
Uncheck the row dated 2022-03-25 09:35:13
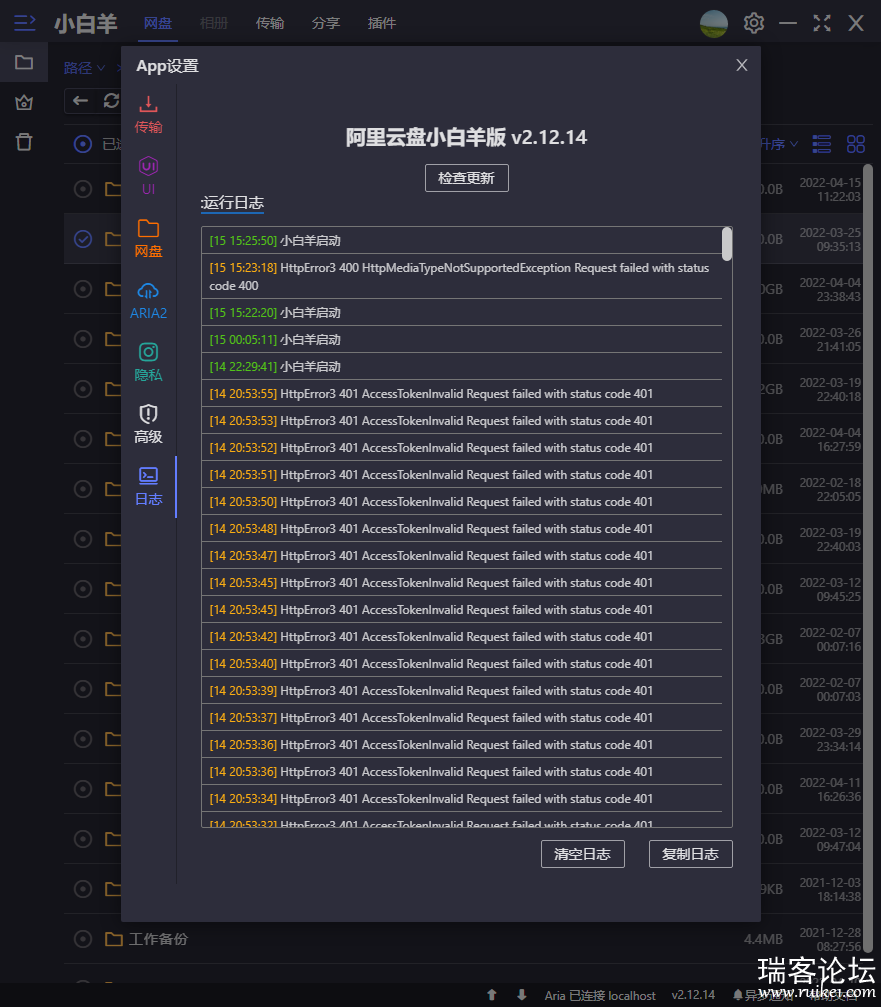click(83, 239)
